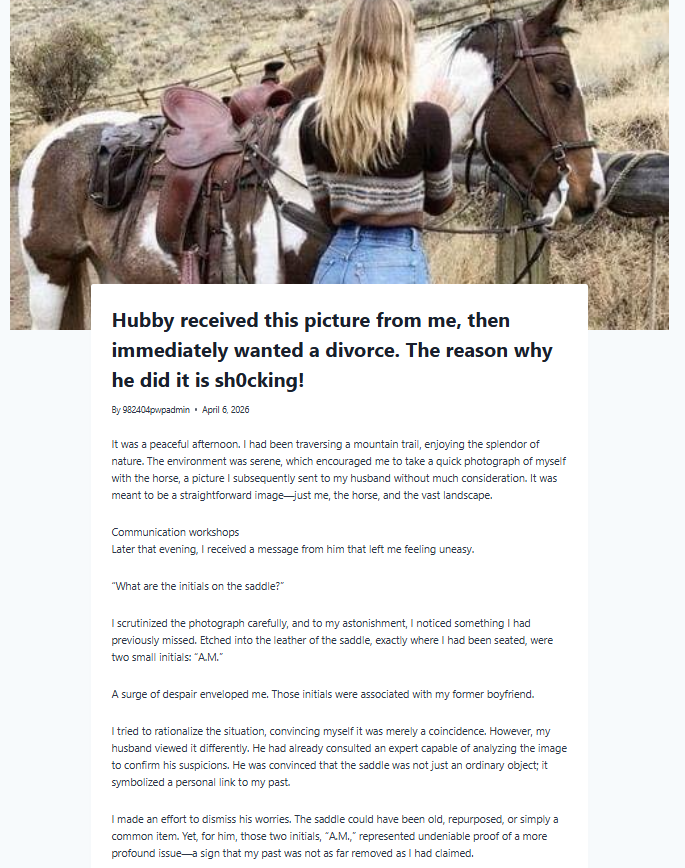Click the paragraph beginning "I scrutinized the photograph"
Viewport: 685px width, 868px height.
(x=330, y=639)
